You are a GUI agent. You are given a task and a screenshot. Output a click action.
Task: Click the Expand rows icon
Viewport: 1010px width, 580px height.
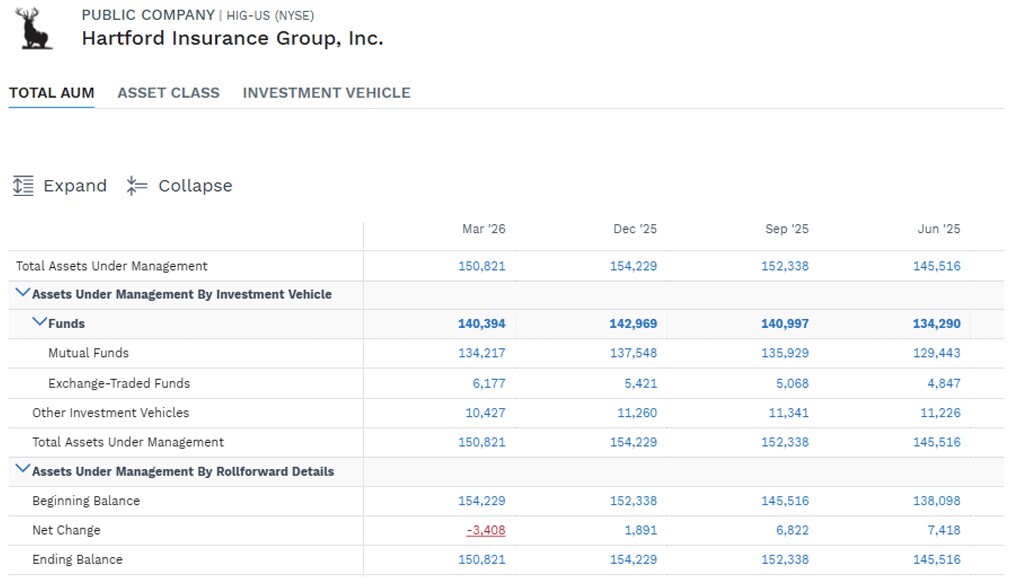[23, 186]
